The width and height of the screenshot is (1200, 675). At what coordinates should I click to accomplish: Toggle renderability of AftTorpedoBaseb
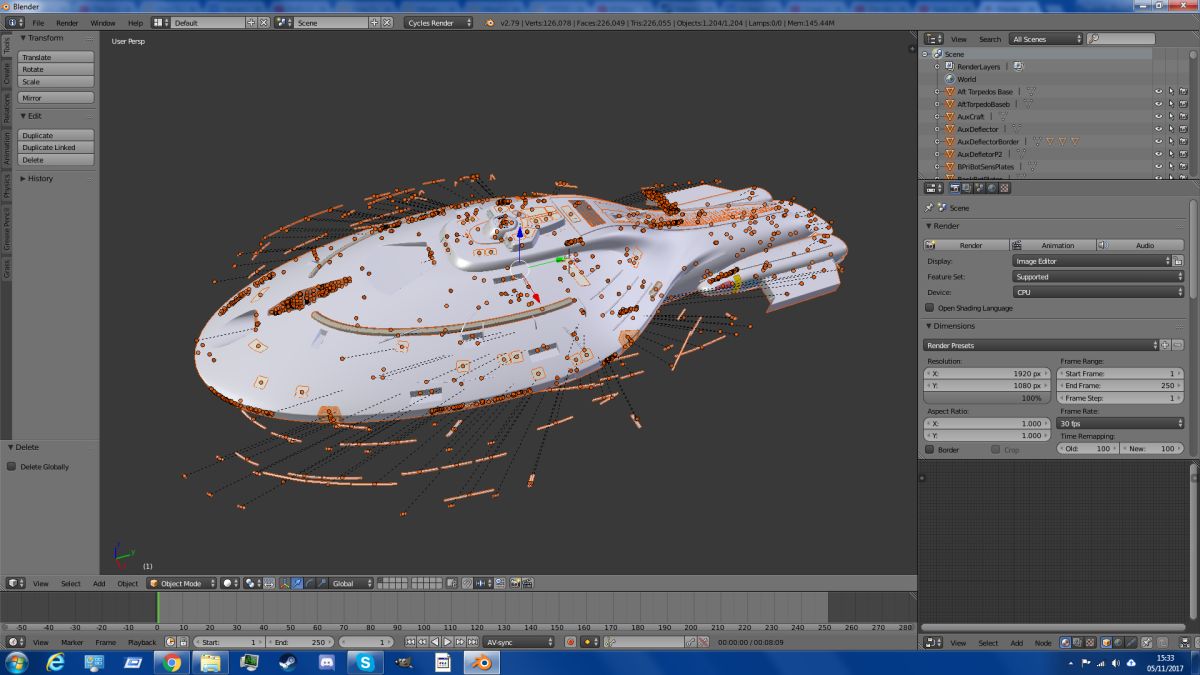click(x=1184, y=104)
